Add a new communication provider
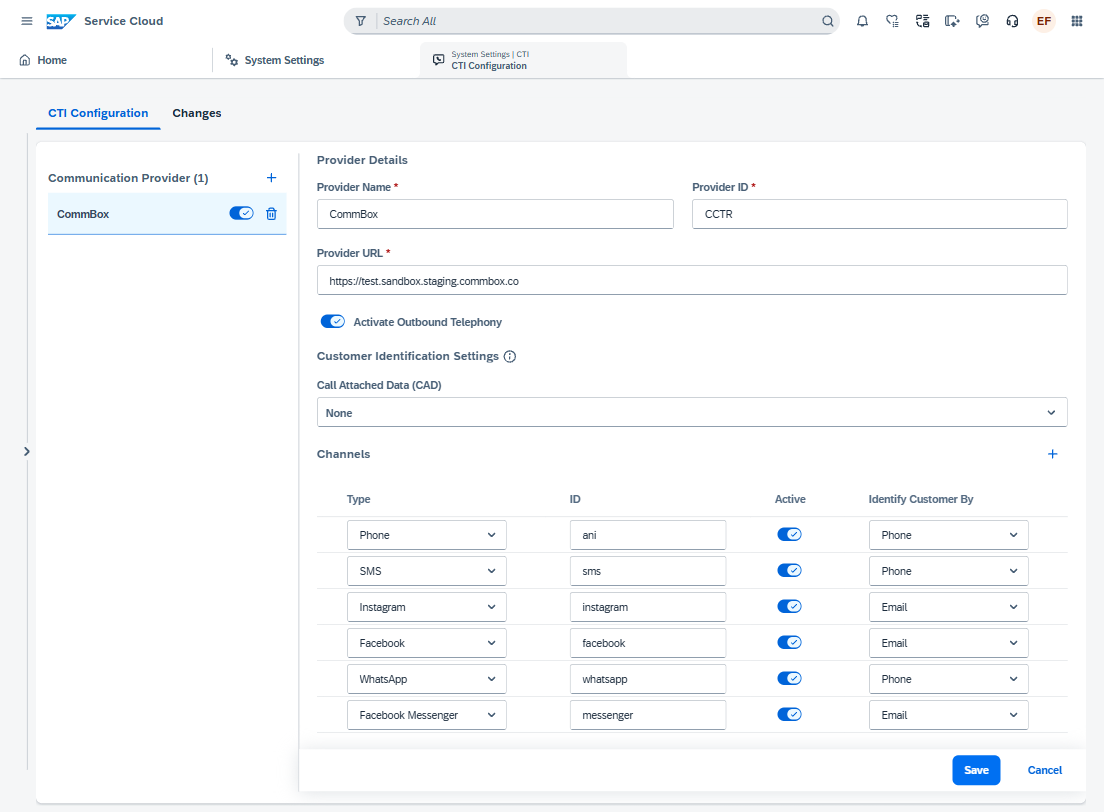This screenshot has height=812, width=1104. [271, 177]
